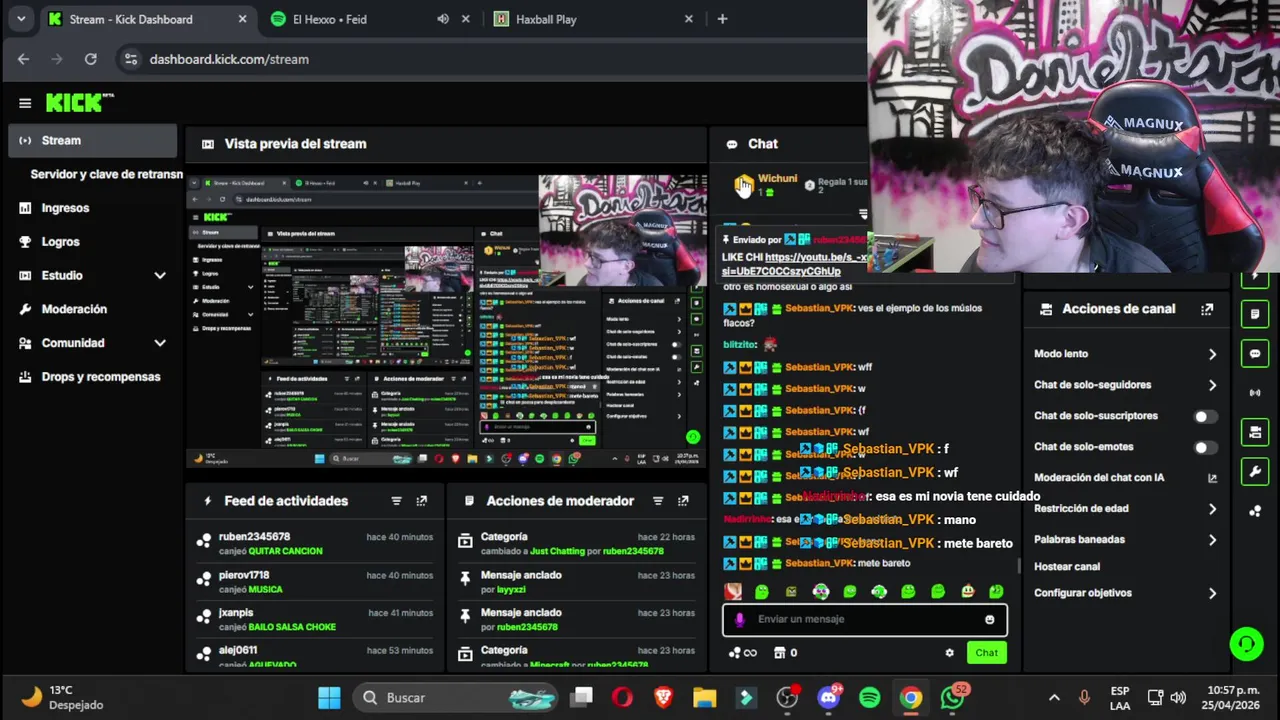Open the shop counter icon below chat
This screenshot has height=720, width=1280.
click(787, 653)
